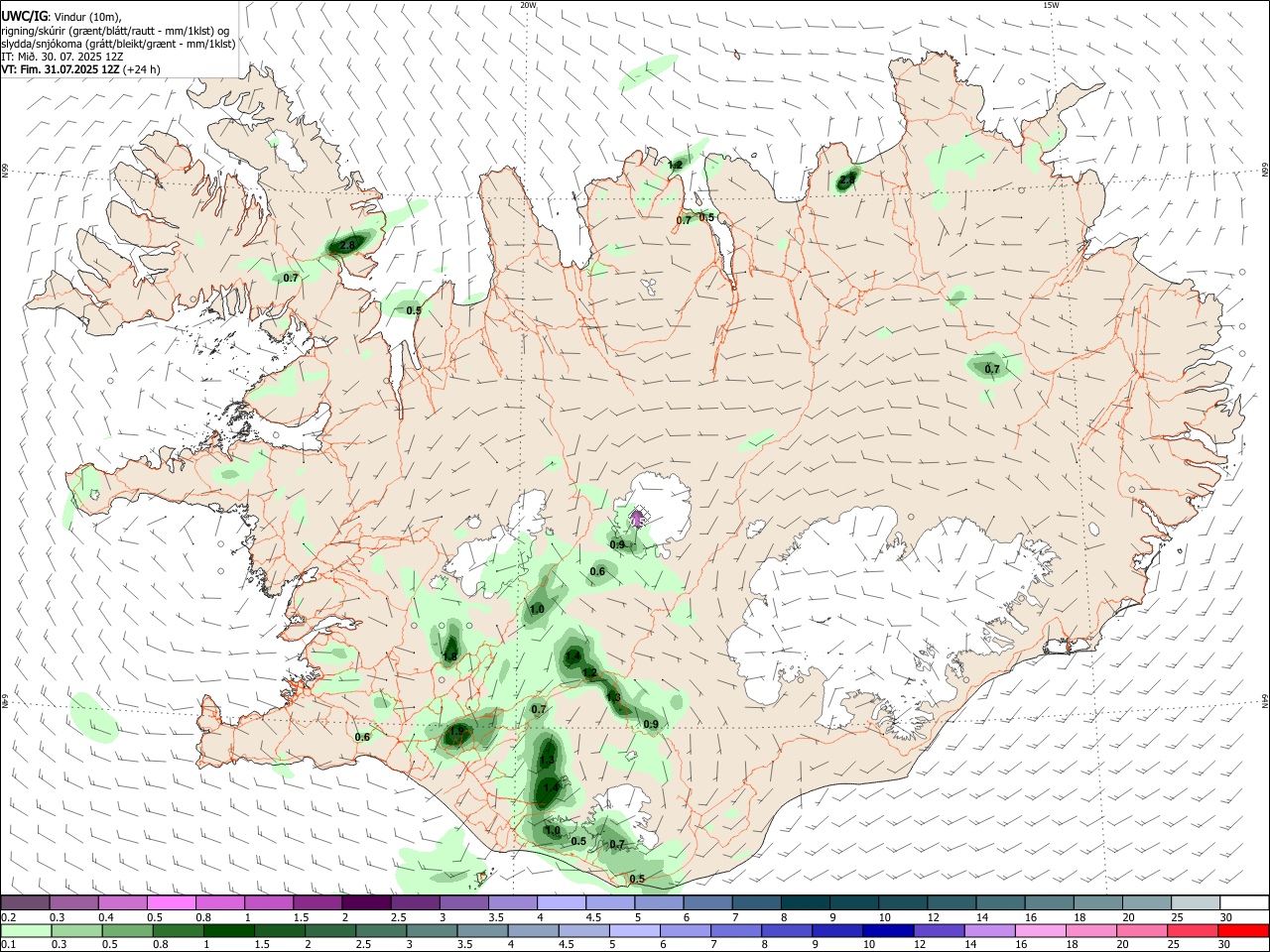Screen dimensions: 1270x952
Task: Select the VT: Fim. 31.07.2025 12Z (+24 h) line
Action: point(80,69)
